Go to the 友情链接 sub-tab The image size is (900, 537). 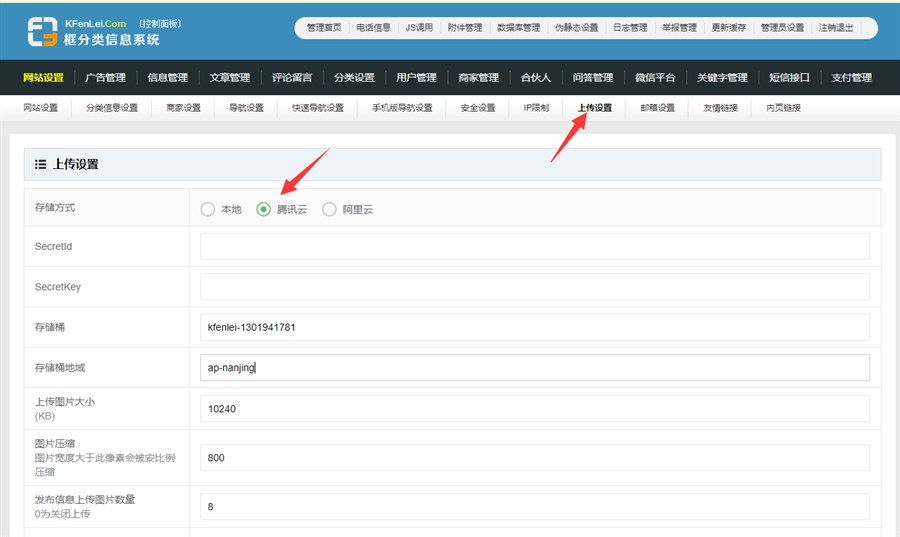[720, 108]
